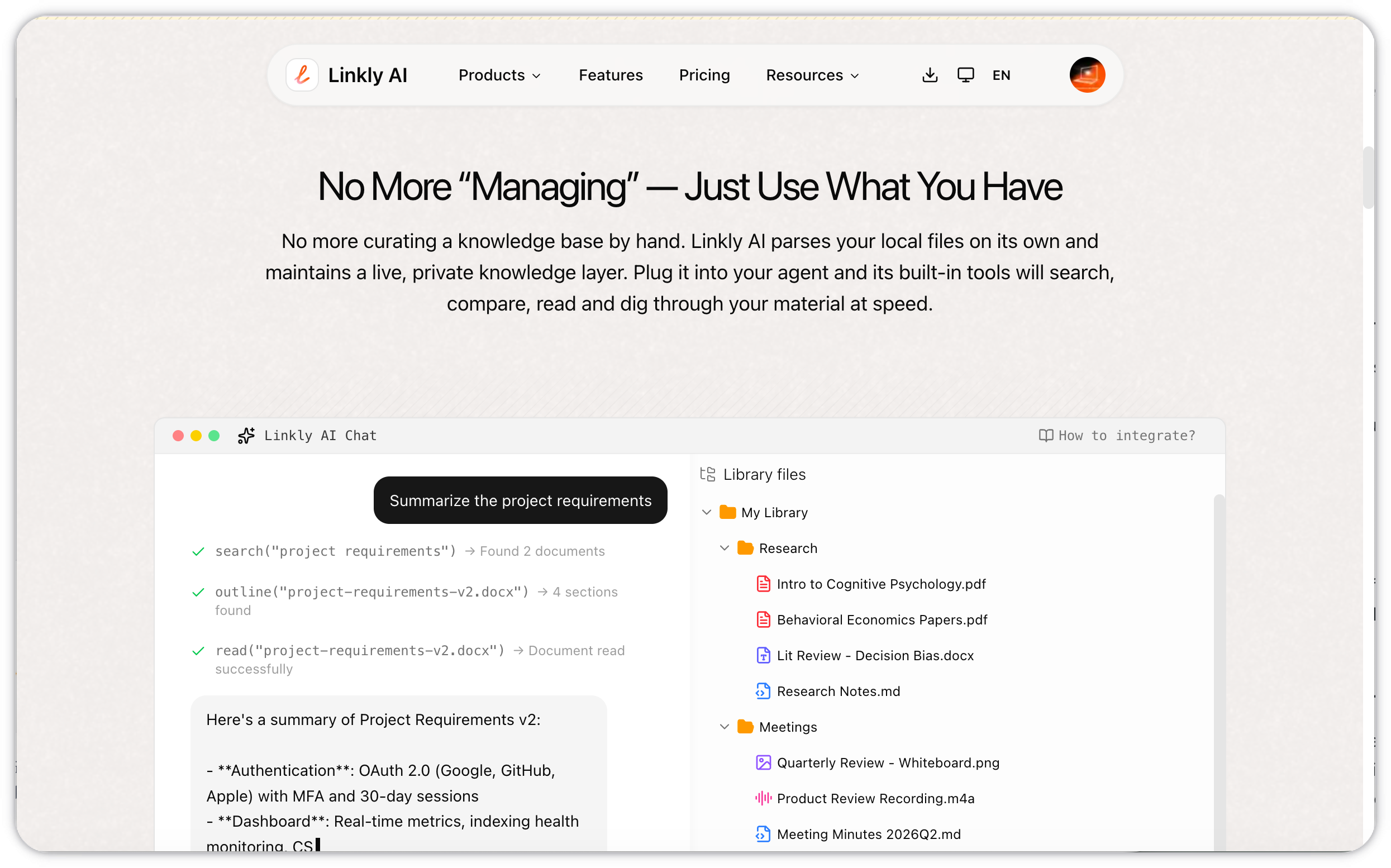Viewport: 1391px width, 868px height.
Task: Click the Research folder label
Action: 788,549
